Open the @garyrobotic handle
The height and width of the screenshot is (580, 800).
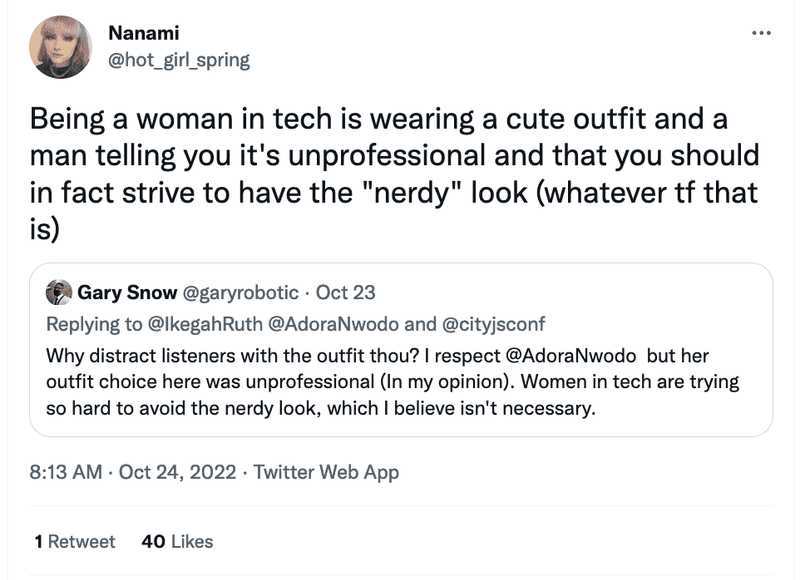240,293
